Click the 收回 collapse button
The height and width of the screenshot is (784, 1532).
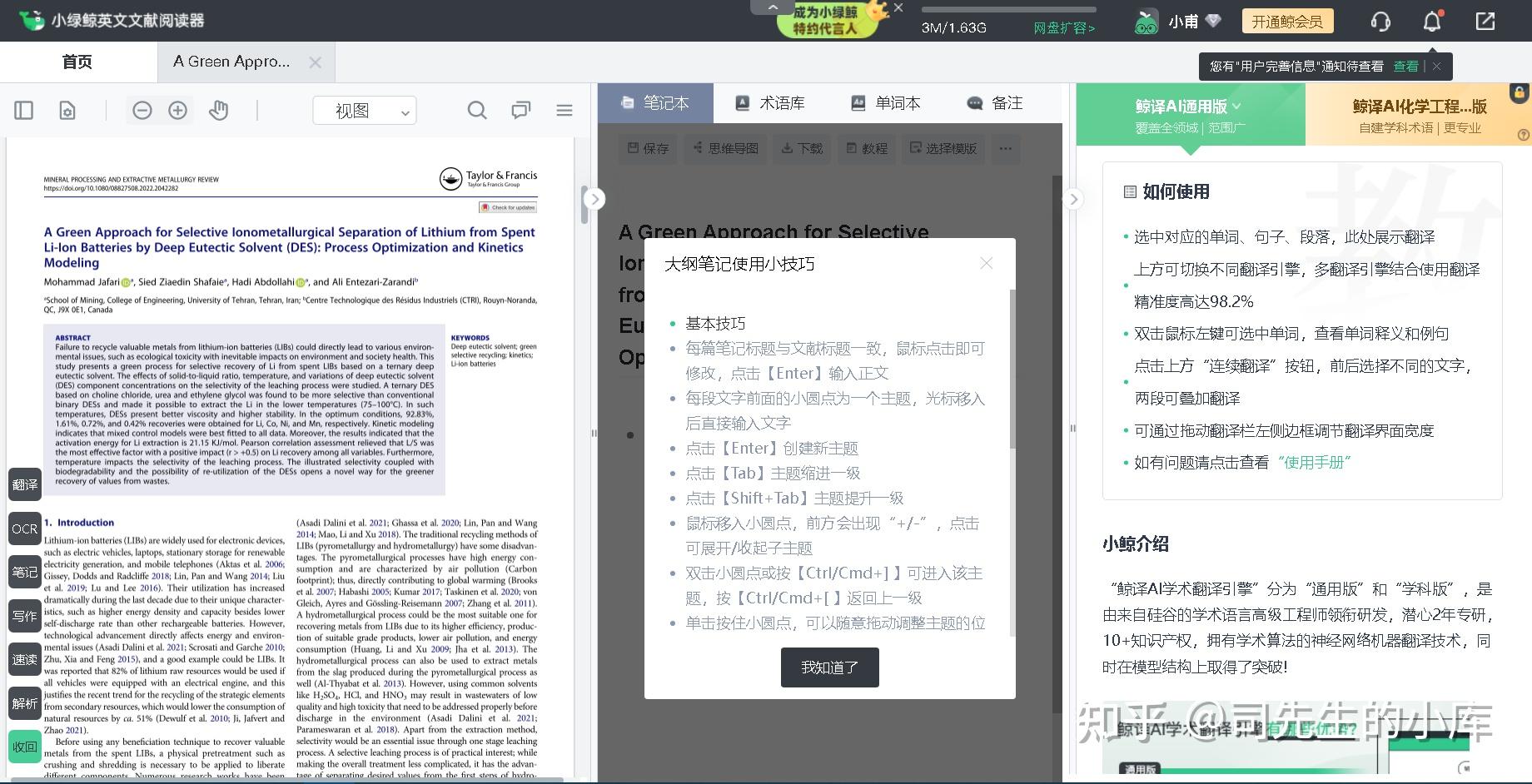click(25, 747)
